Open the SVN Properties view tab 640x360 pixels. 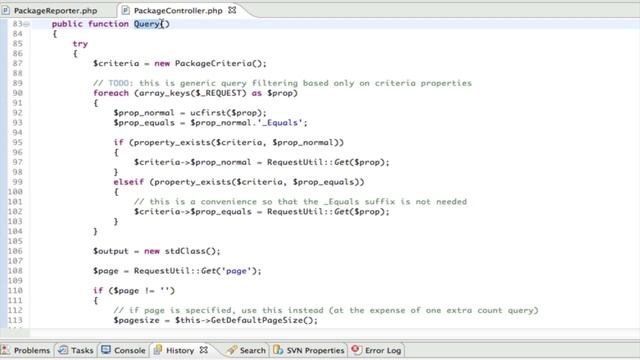(x=315, y=350)
